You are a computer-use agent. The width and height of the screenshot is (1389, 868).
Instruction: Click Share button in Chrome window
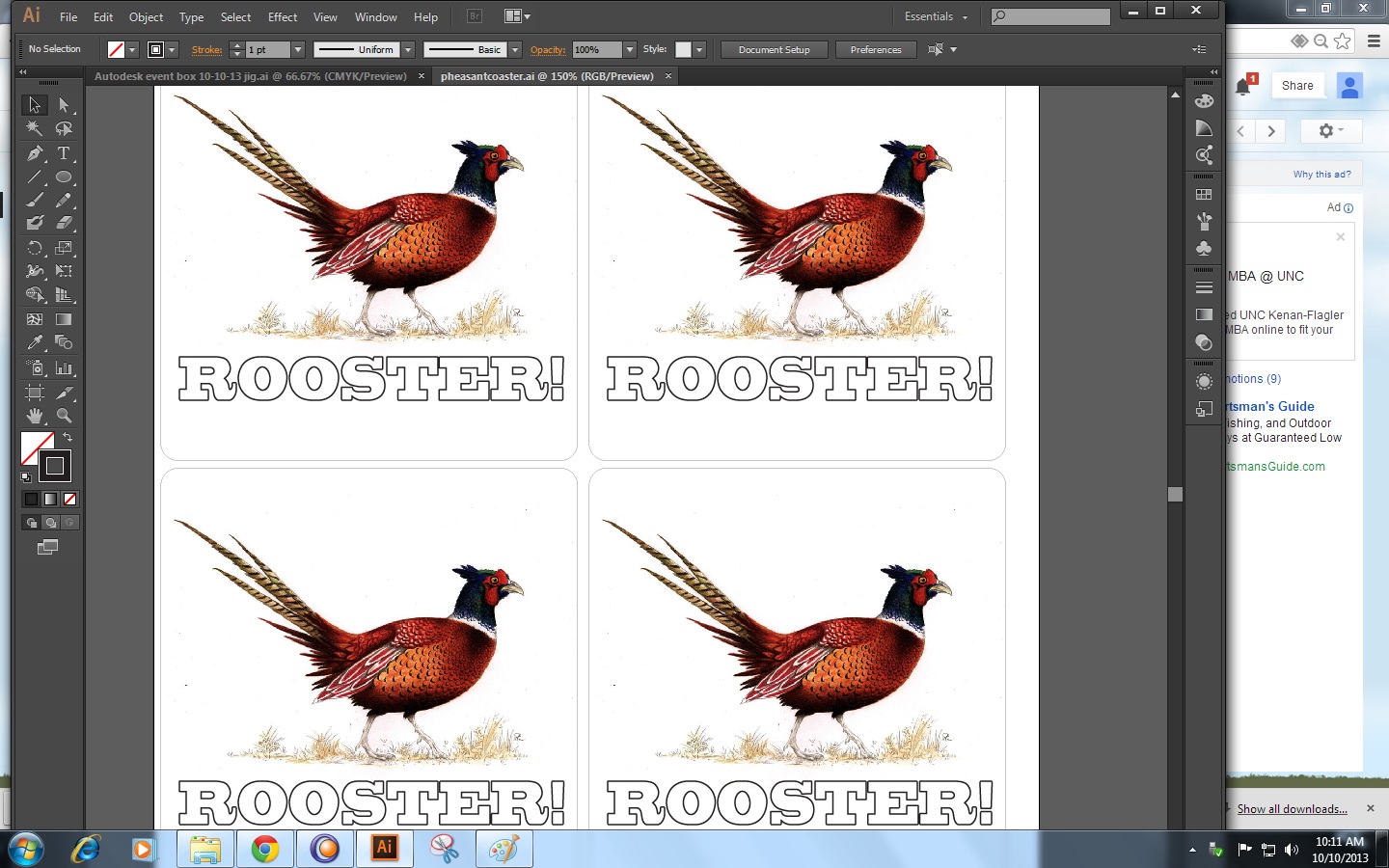click(1297, 86)
